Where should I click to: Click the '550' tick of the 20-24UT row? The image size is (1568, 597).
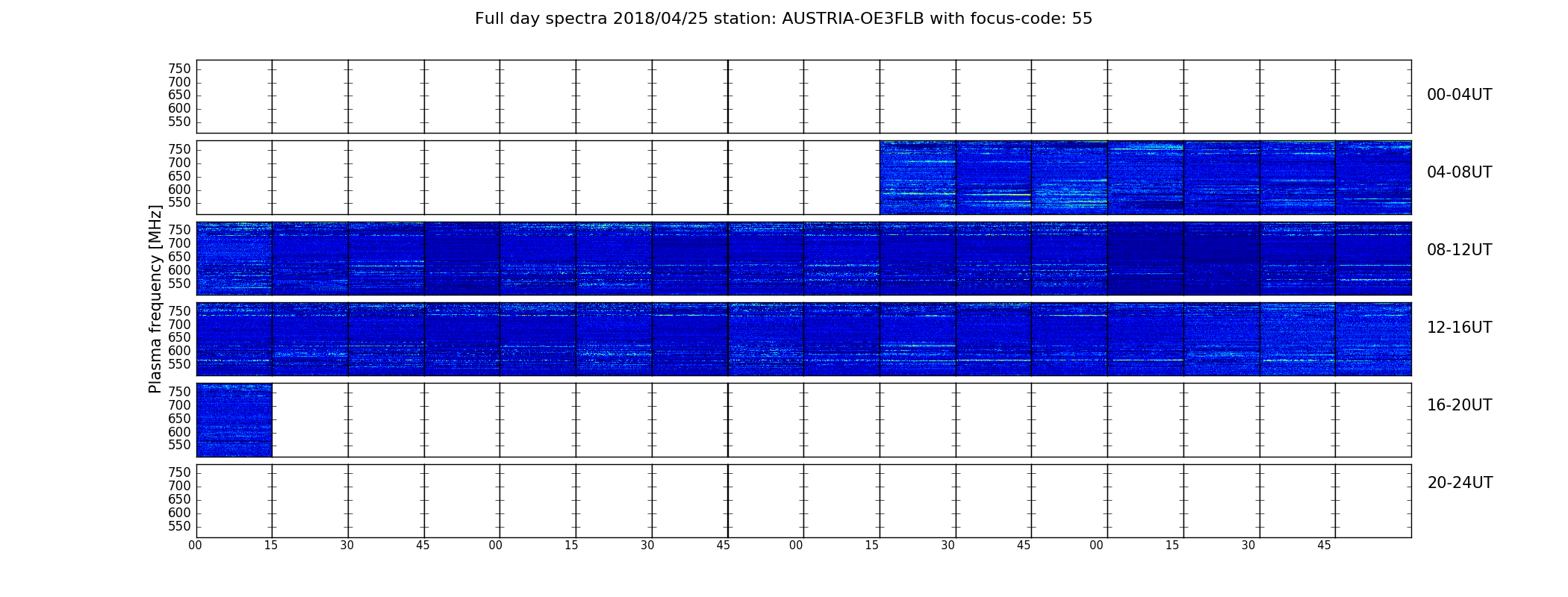[179, 526]
